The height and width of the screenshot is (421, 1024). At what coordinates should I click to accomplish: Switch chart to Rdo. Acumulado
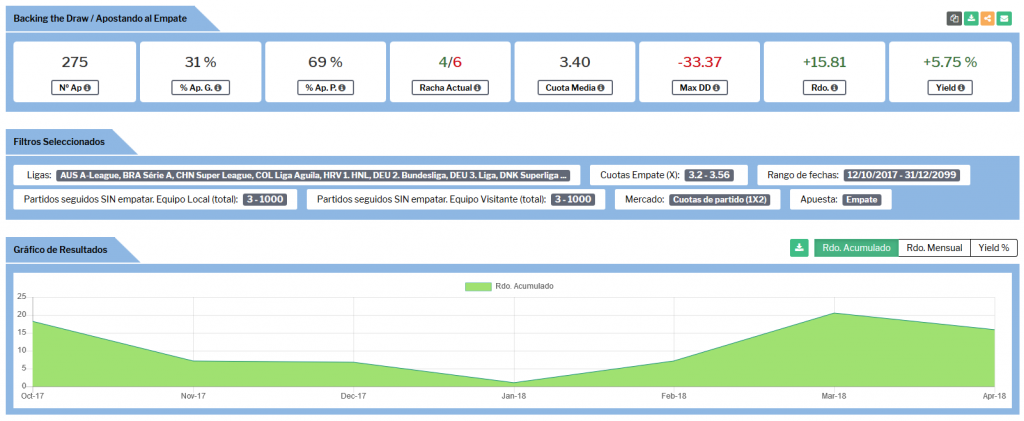855,248
